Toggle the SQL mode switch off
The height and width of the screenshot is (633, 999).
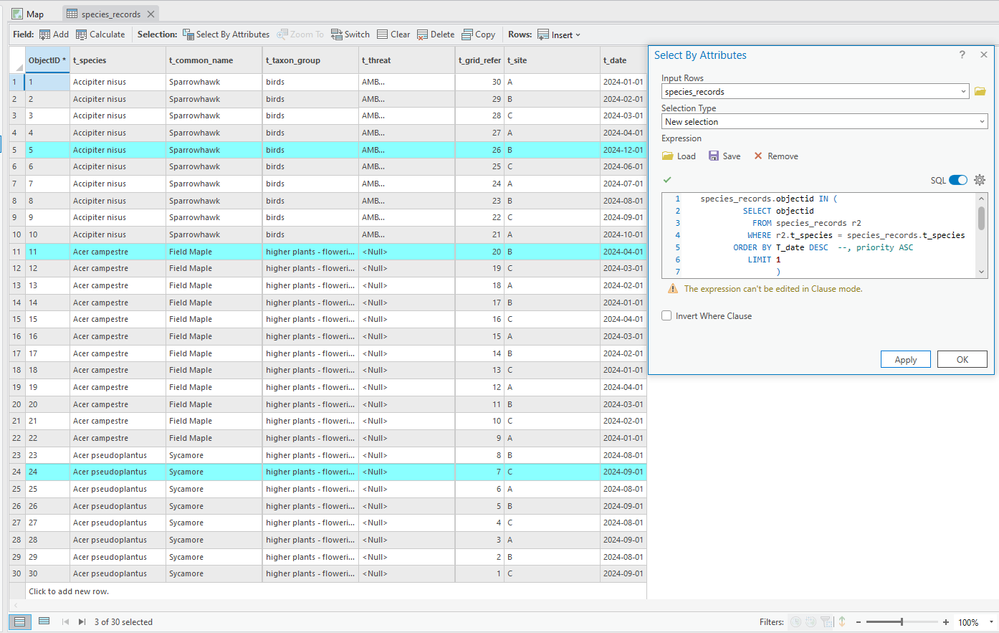957,180
